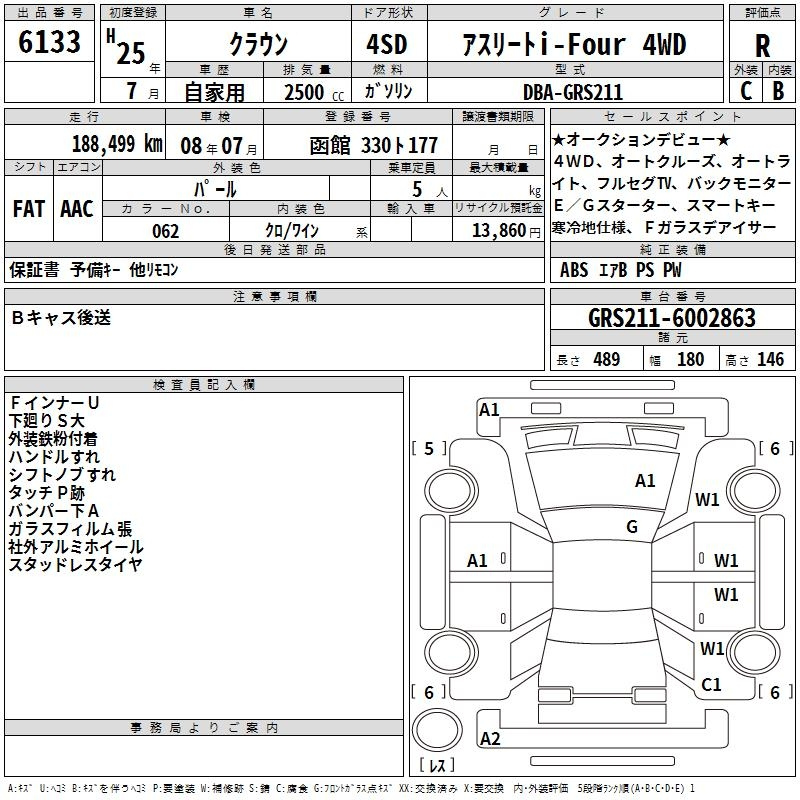This screenshot has width=800, height=800.
Task: Click the grade アスリートi-Four 4WD
Action: pos(574,44)
